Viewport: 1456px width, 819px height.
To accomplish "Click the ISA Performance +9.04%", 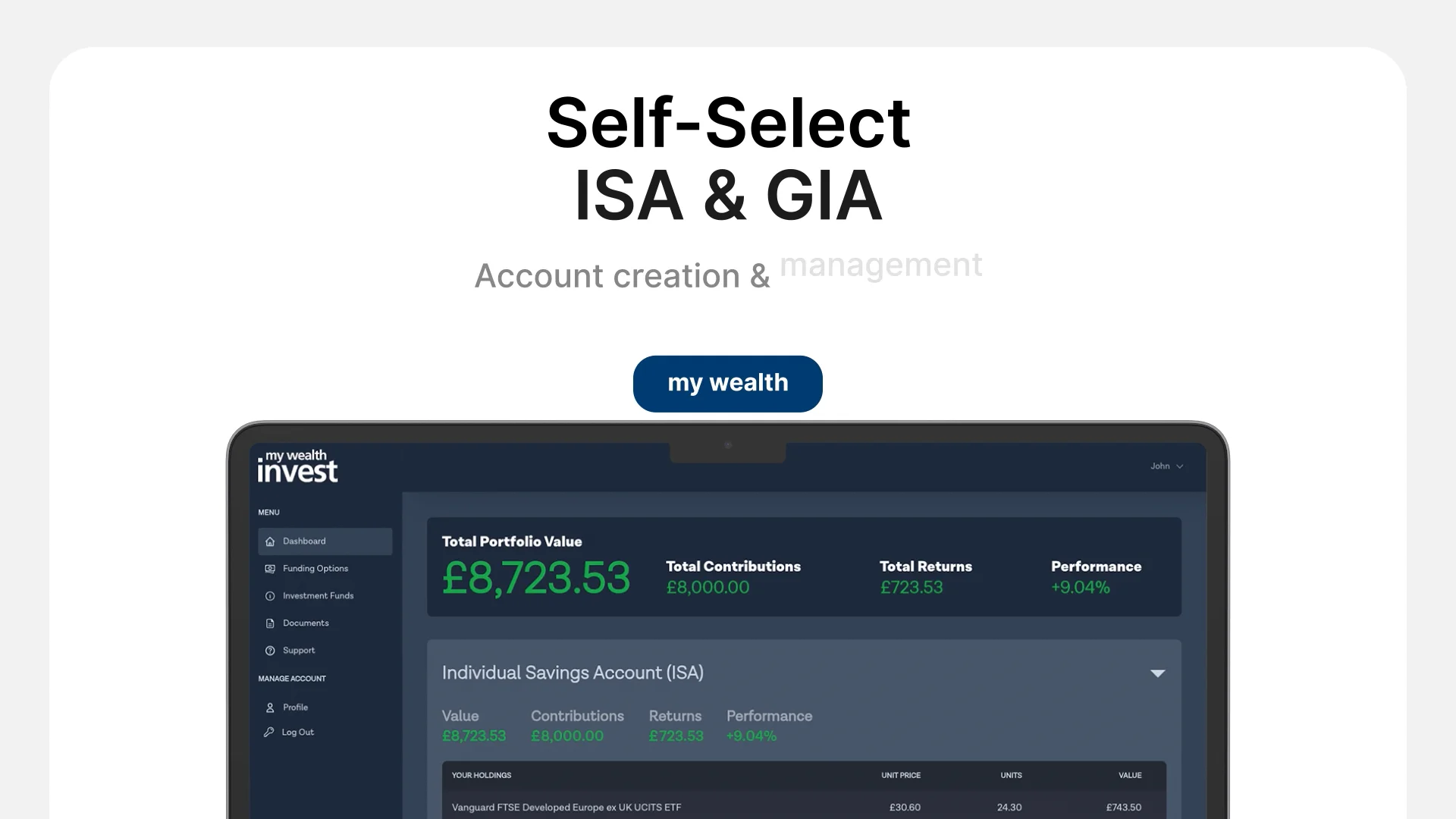I will [x=752, y=736].
